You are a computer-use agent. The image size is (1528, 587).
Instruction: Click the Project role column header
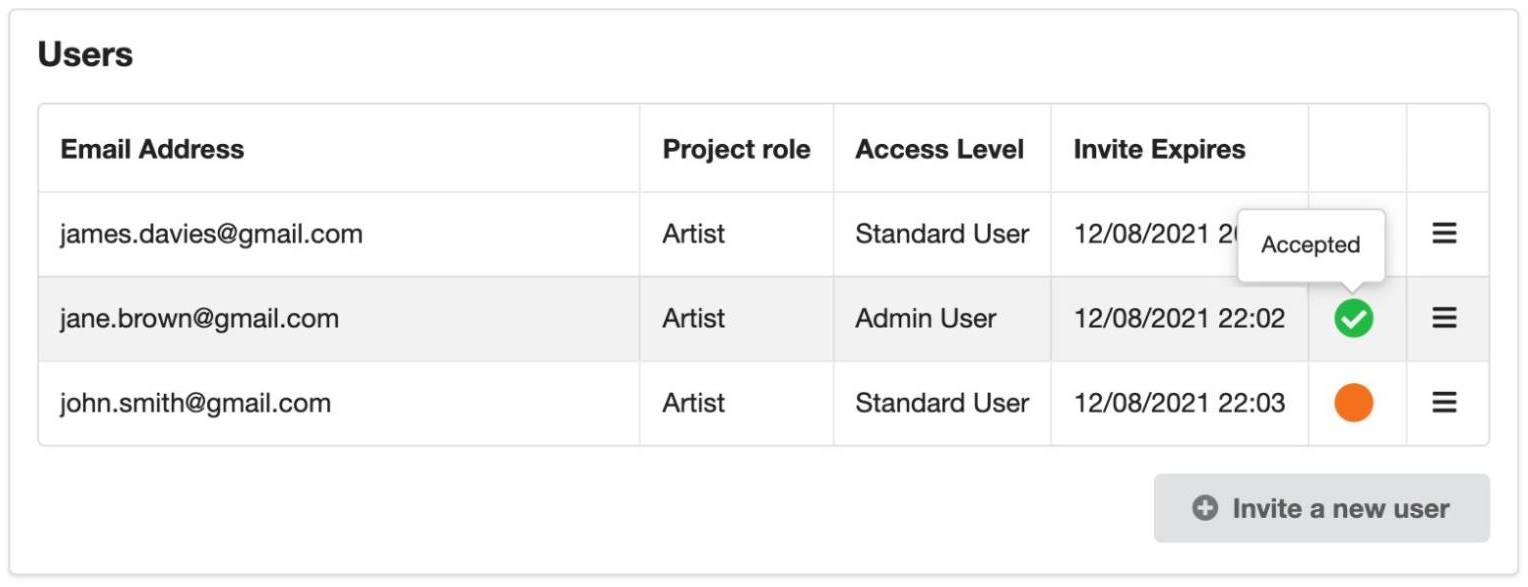[736, 149]
